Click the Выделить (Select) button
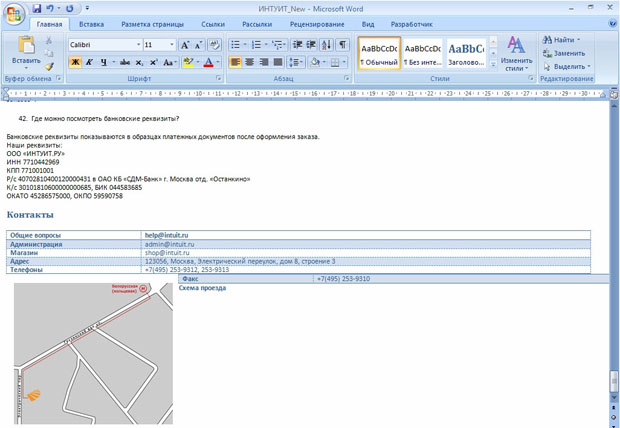Viewport: 620px width, 428px height. [566, 66]
